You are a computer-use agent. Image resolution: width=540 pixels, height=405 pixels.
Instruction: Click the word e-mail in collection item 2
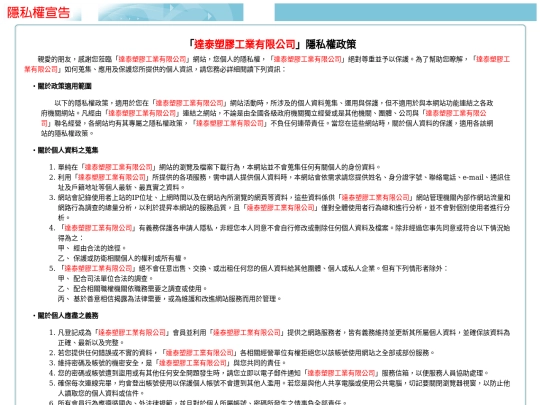tap(473, 177)
